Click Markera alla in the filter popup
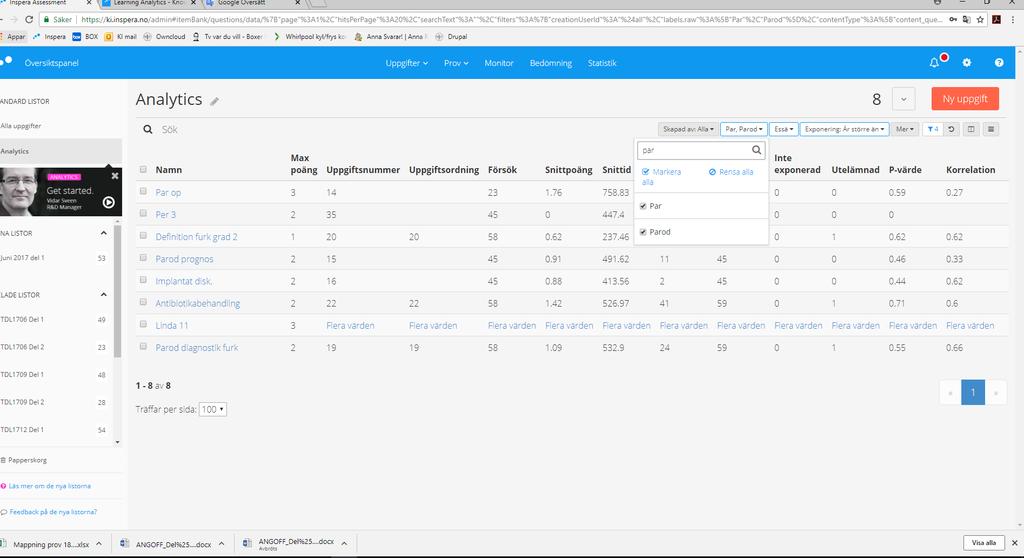This screenshot has height=558, width=1024. point(661,176)
